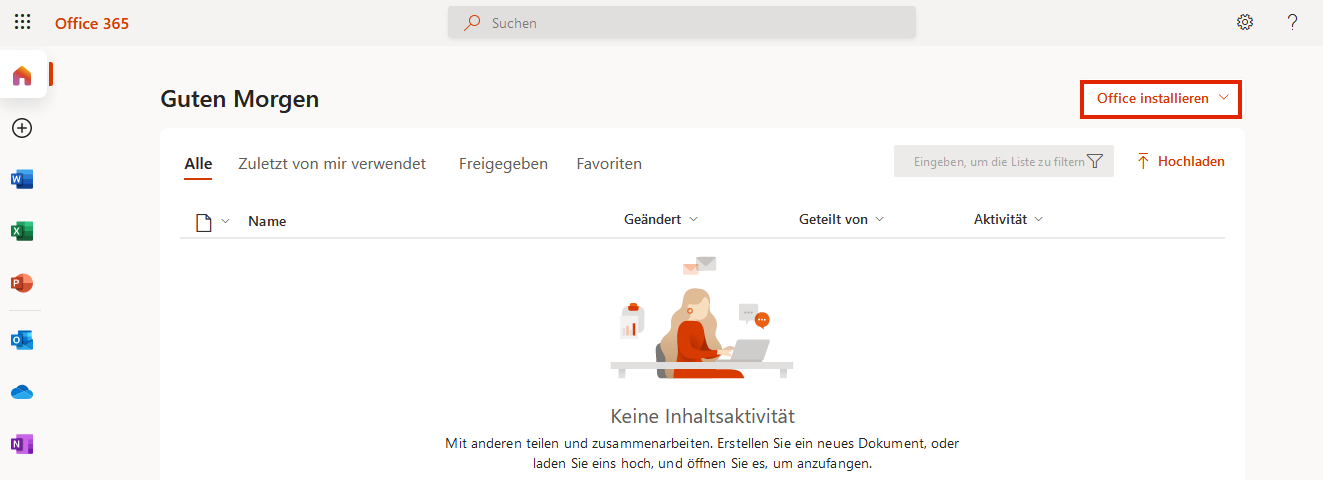Open the app launcher waffle icon

point(22,22)
